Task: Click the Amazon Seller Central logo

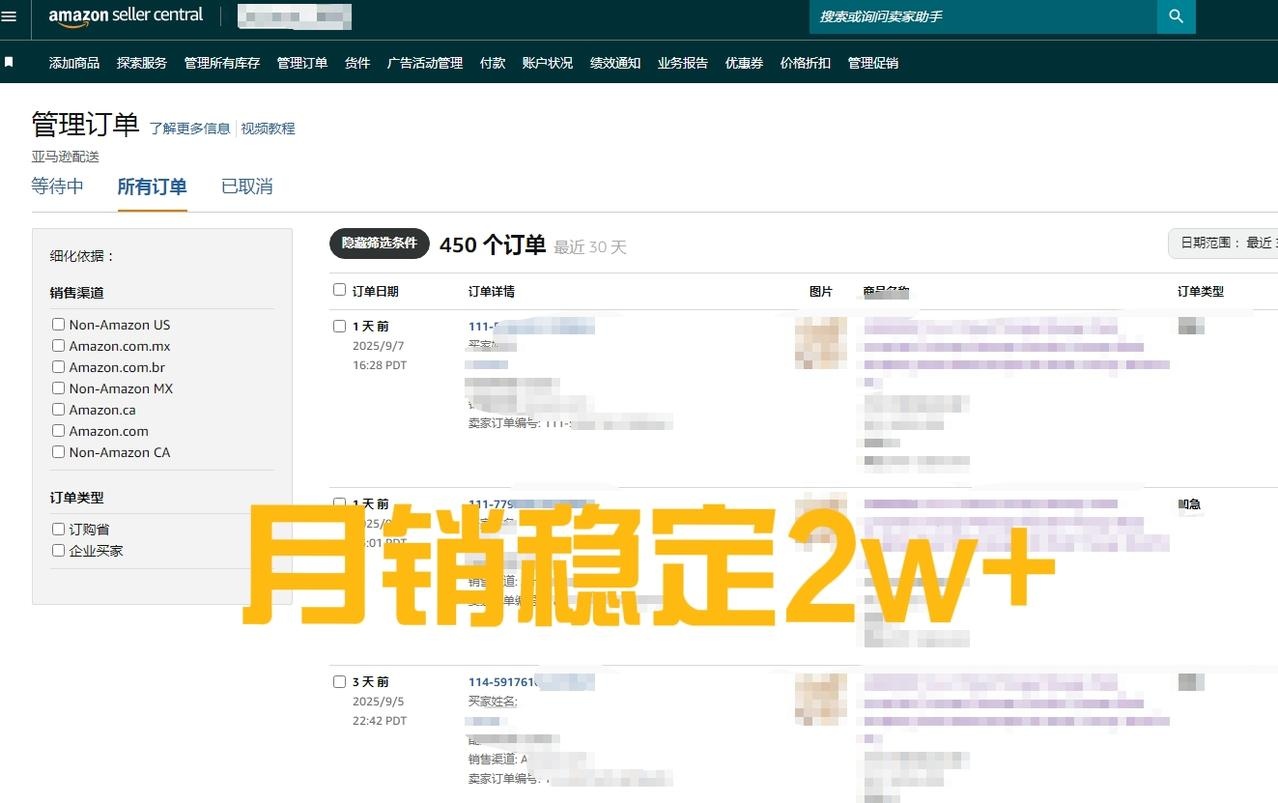Action: [x=126, y=16]
